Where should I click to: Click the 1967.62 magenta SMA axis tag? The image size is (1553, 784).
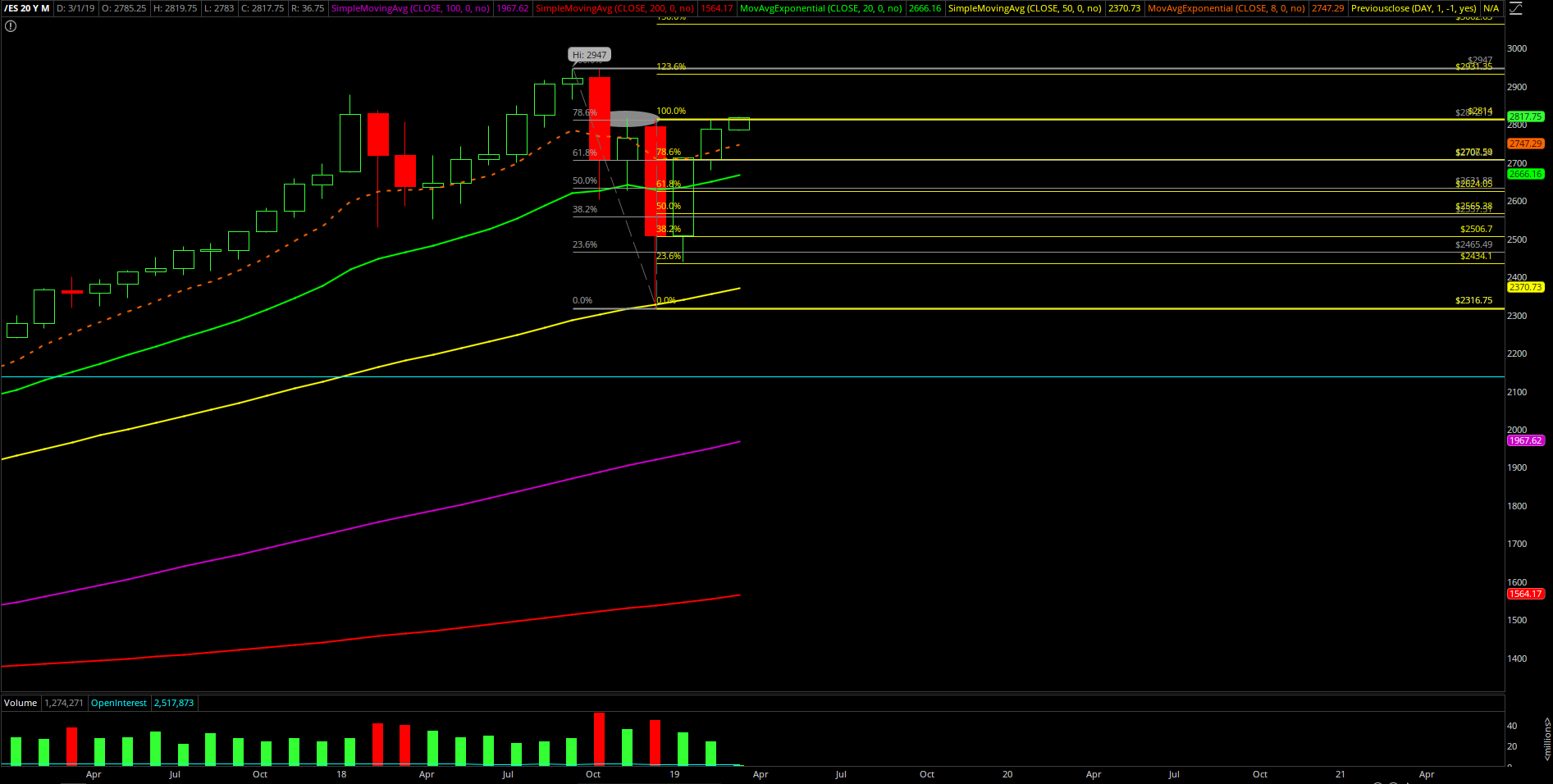click(1526, 440)
